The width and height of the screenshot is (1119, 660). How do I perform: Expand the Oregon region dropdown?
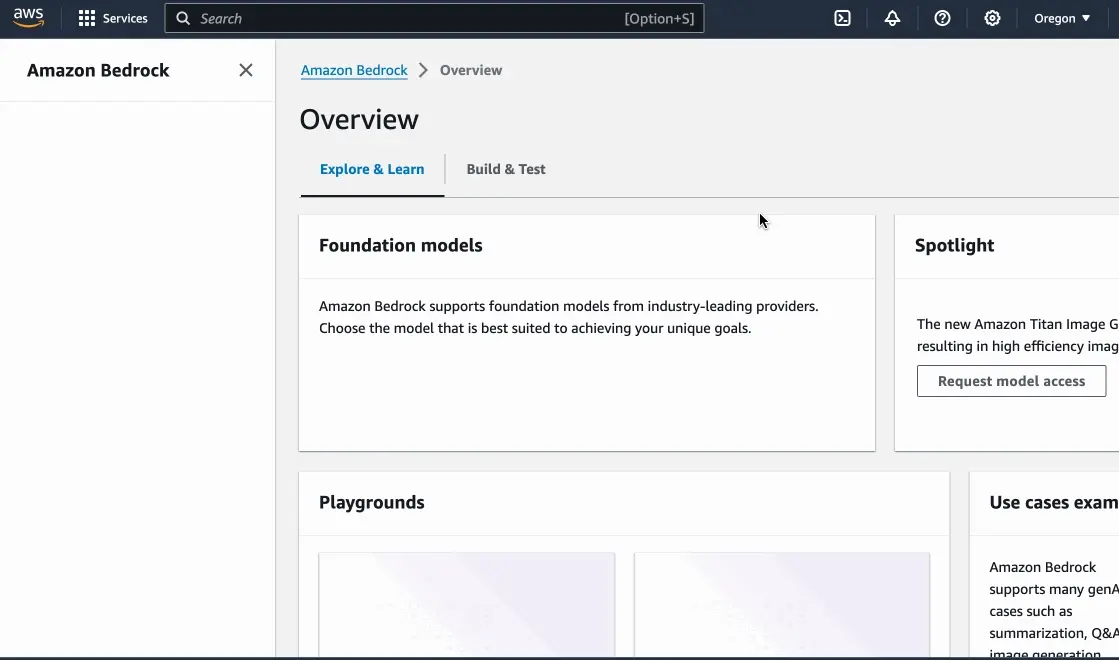click(1062, 18)
